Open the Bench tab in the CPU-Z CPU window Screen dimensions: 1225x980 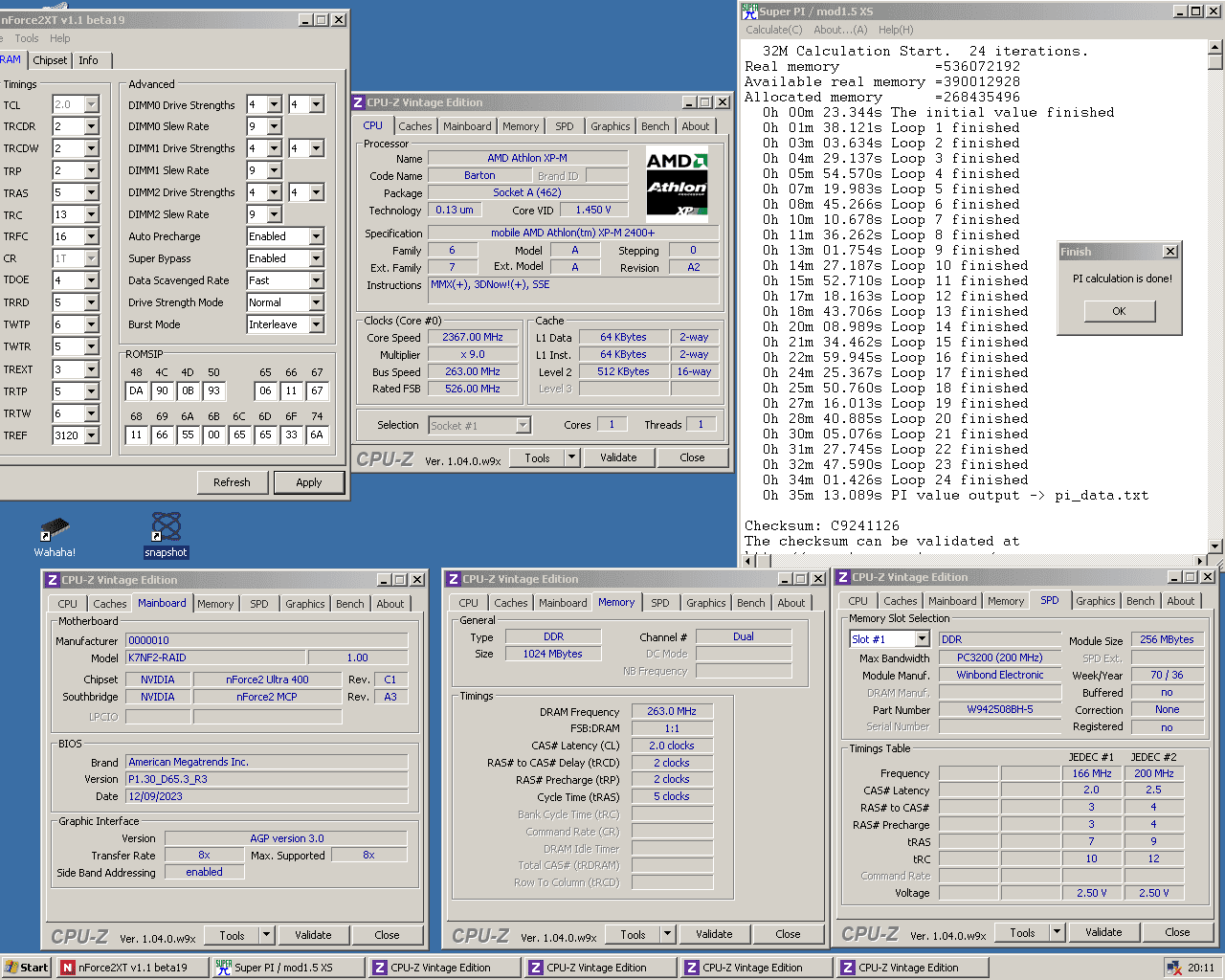coord(656,126)
